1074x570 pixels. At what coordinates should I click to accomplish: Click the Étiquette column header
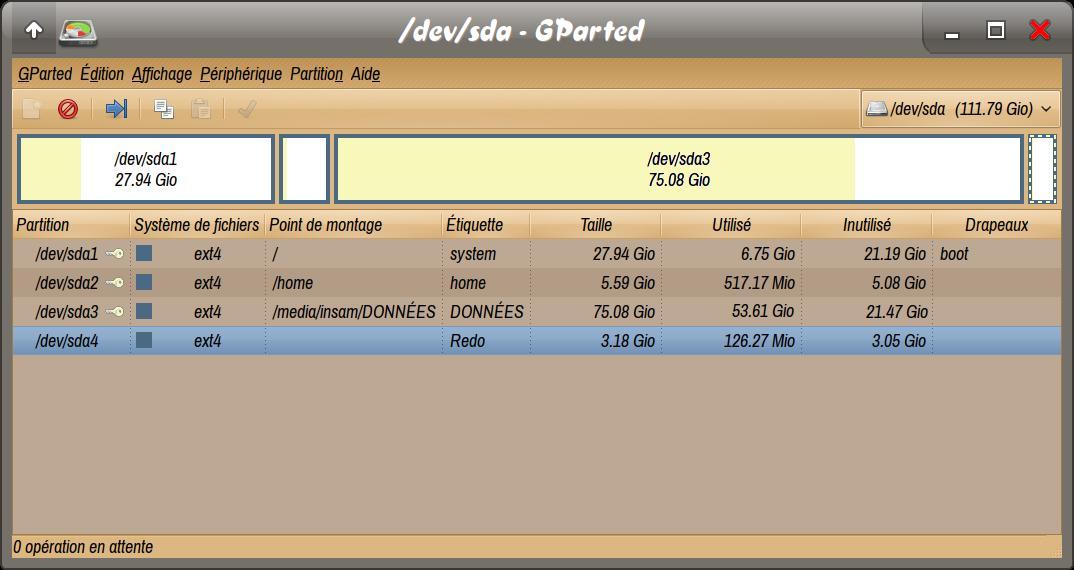coord(486,225)
